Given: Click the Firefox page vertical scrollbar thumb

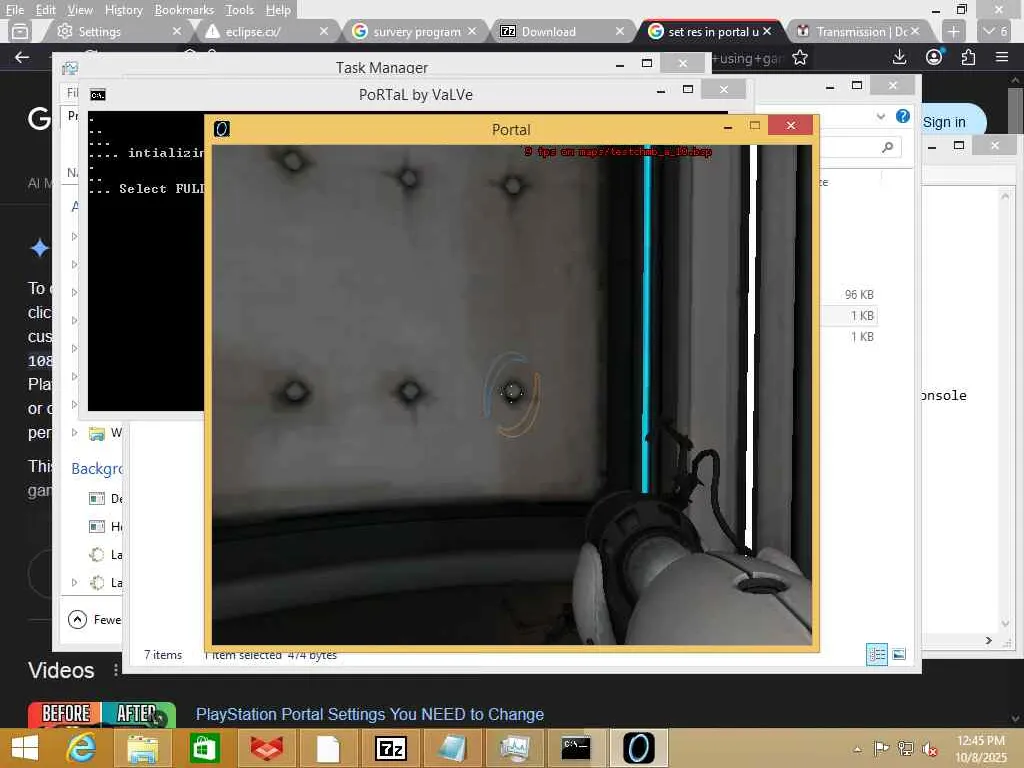Looking at the screenshot, I should point(1015,109).
